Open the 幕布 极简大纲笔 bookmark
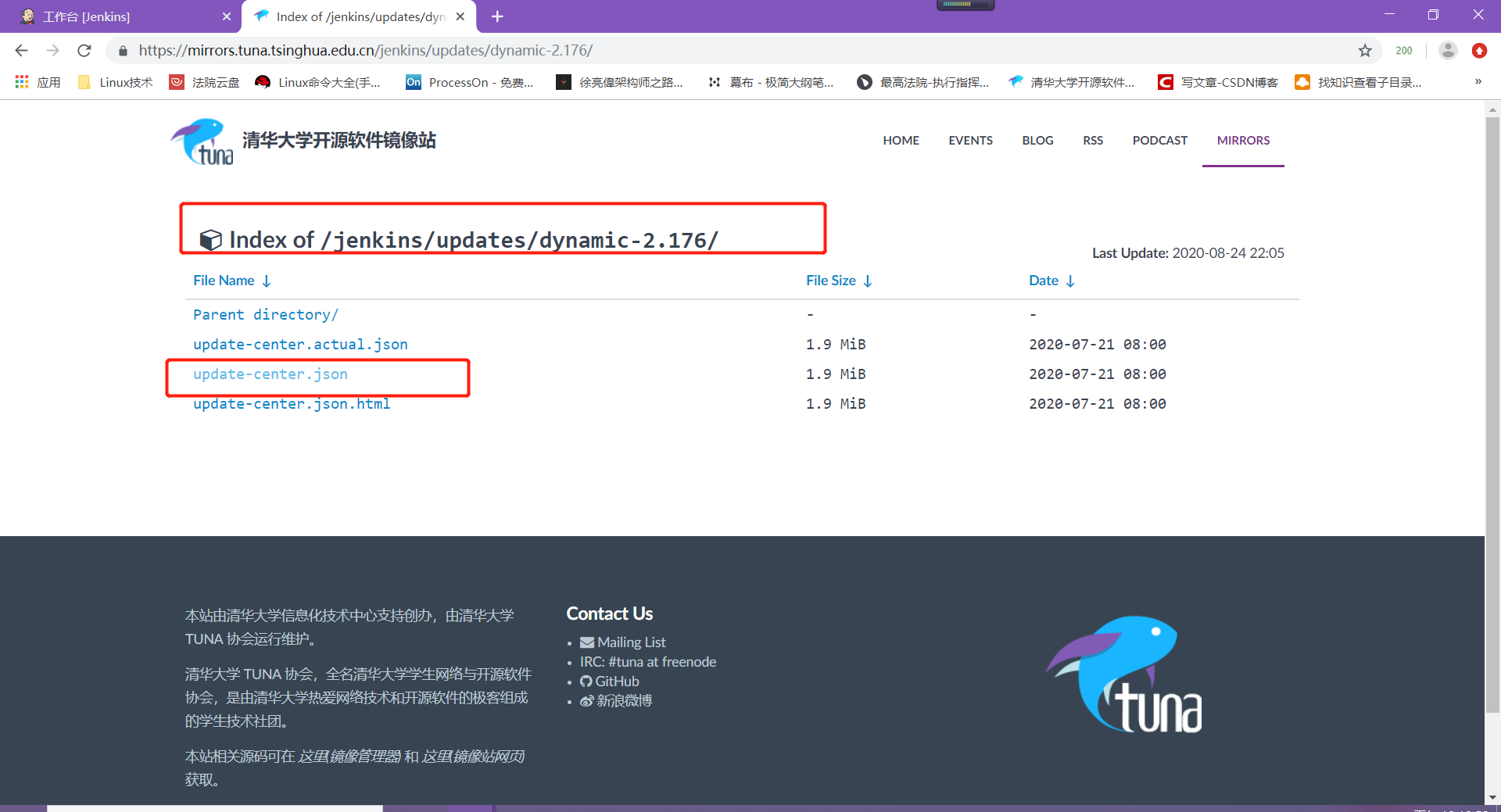This screenshot has width=1501, height=812. click(x=771, y=82)
